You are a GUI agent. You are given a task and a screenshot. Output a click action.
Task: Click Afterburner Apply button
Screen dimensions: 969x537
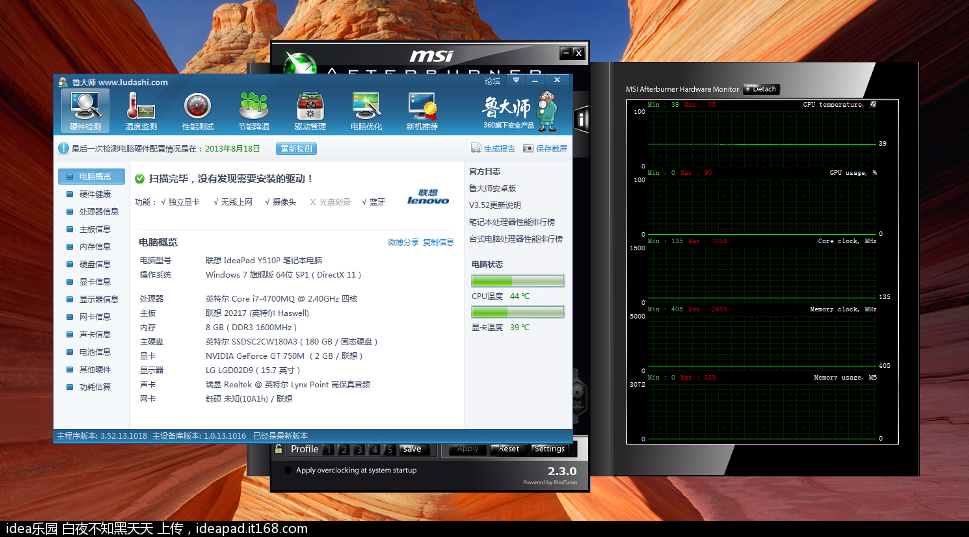468,449
